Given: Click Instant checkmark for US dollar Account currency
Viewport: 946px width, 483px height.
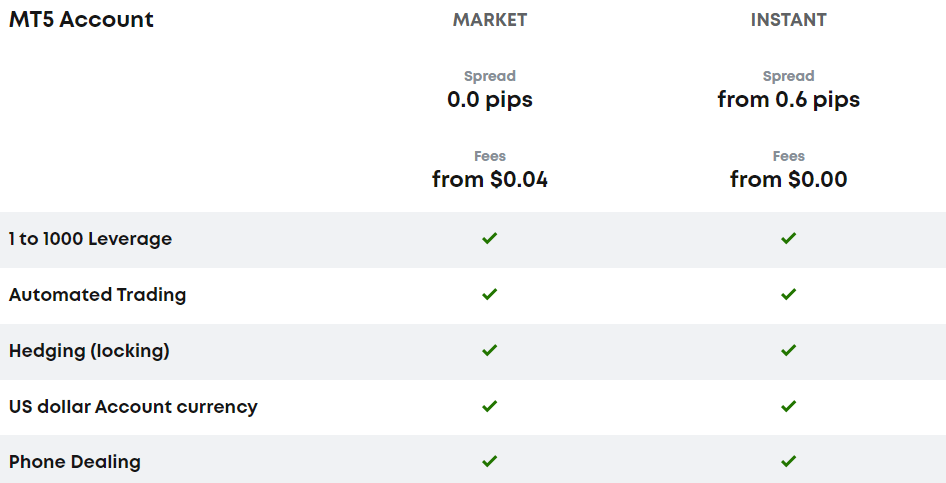Looking at the screenshot, I should click(x=788, y=406).
